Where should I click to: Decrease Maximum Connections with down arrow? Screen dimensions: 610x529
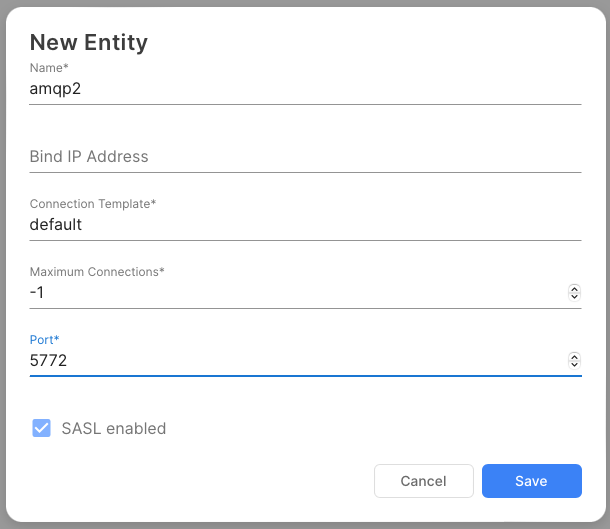pyautogui.click(x=574, y=297)
